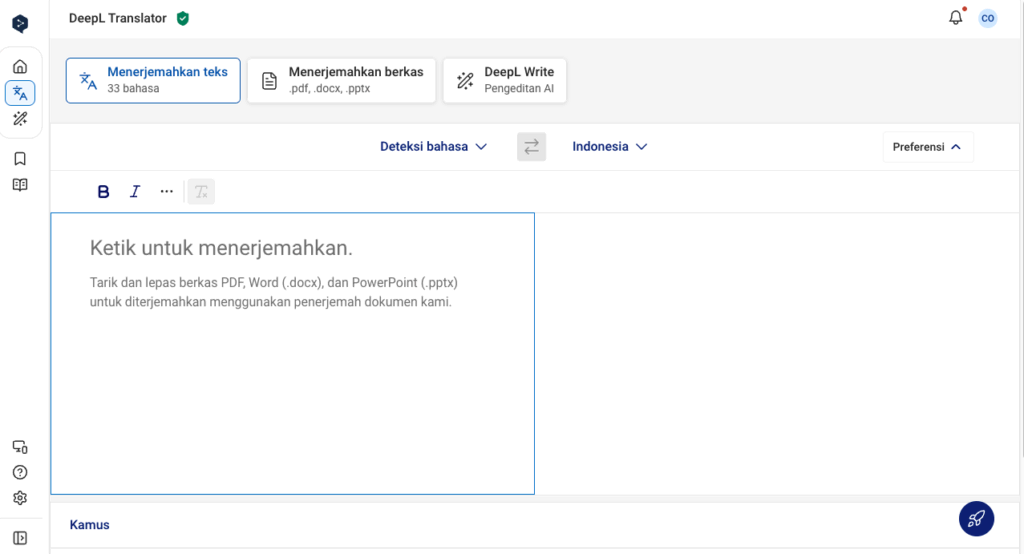Collapse the Preferensi panel
The height and width of the screenshot is (554, 1024).
coord(927,147)
